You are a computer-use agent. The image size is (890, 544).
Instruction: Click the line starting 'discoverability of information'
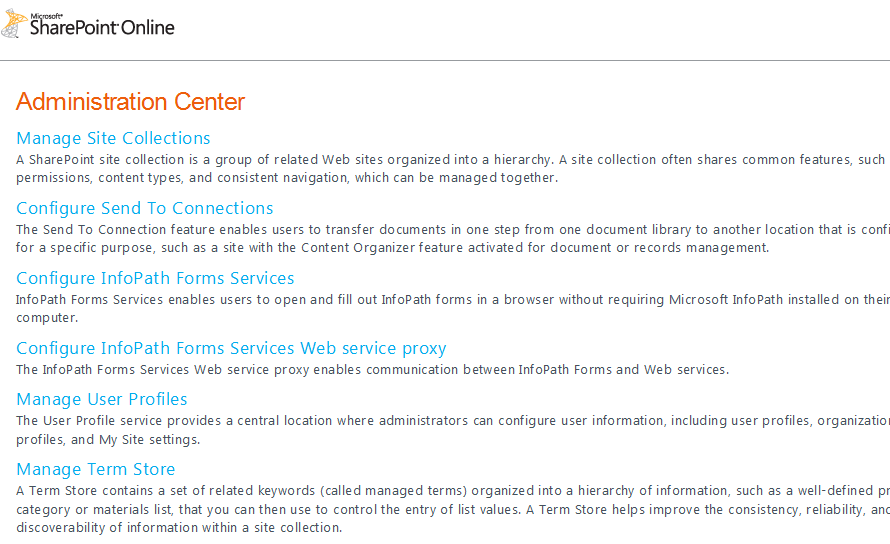[179, 528]
